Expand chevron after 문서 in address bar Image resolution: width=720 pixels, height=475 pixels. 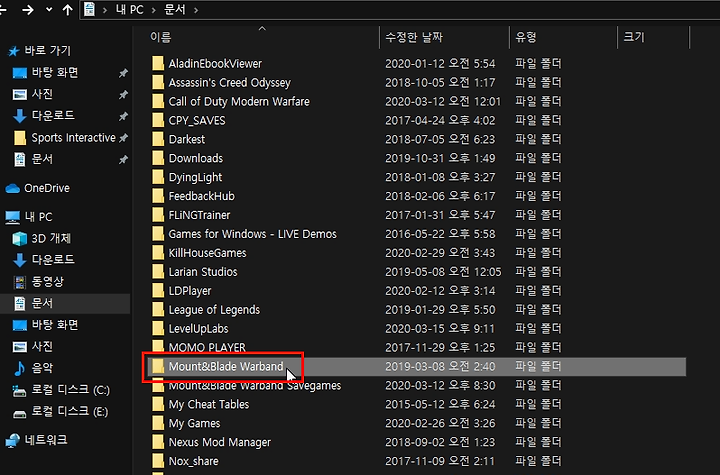coord(196,10)
